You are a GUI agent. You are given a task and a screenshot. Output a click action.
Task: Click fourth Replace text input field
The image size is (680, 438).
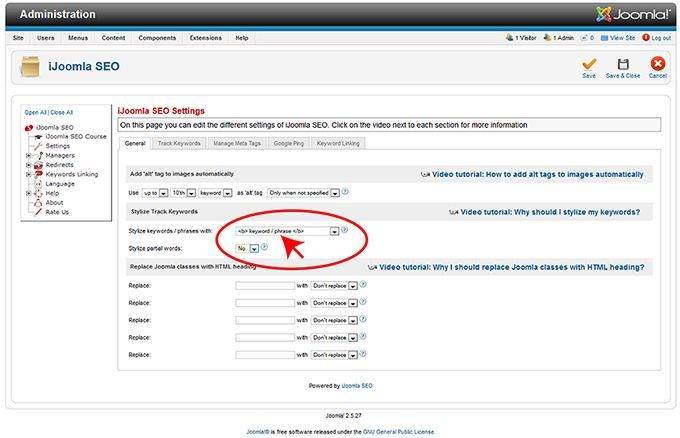(265, 338)
